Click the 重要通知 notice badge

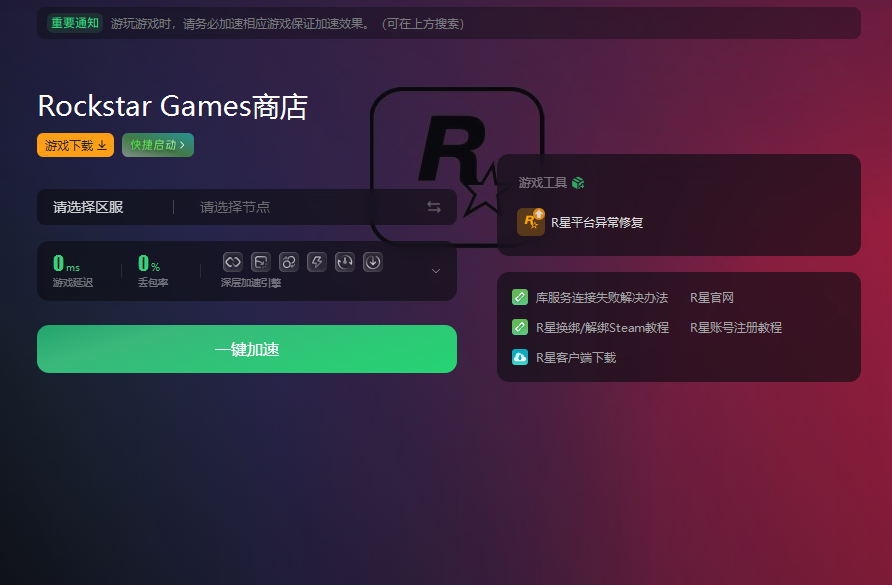click(x=75, y=23)
